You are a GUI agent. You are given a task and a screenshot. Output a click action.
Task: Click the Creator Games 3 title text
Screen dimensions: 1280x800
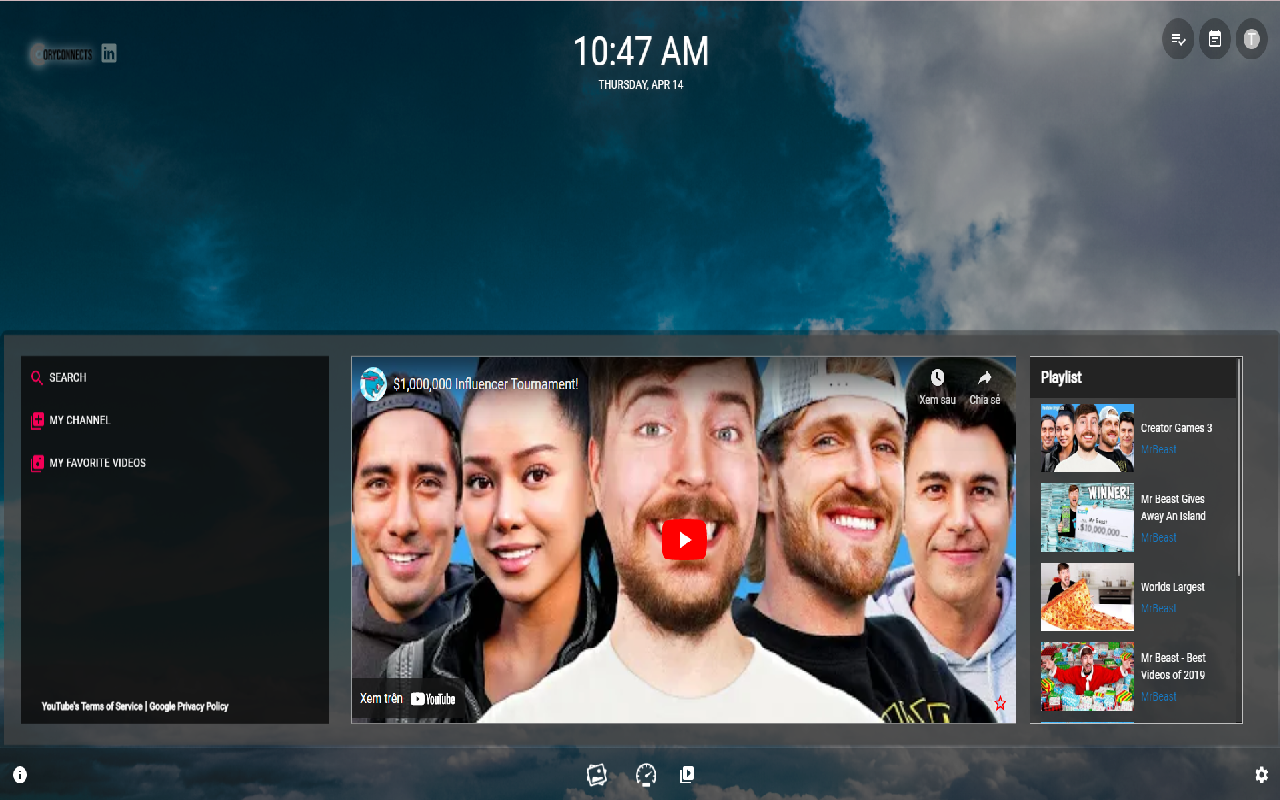(x=1176, y=428)
